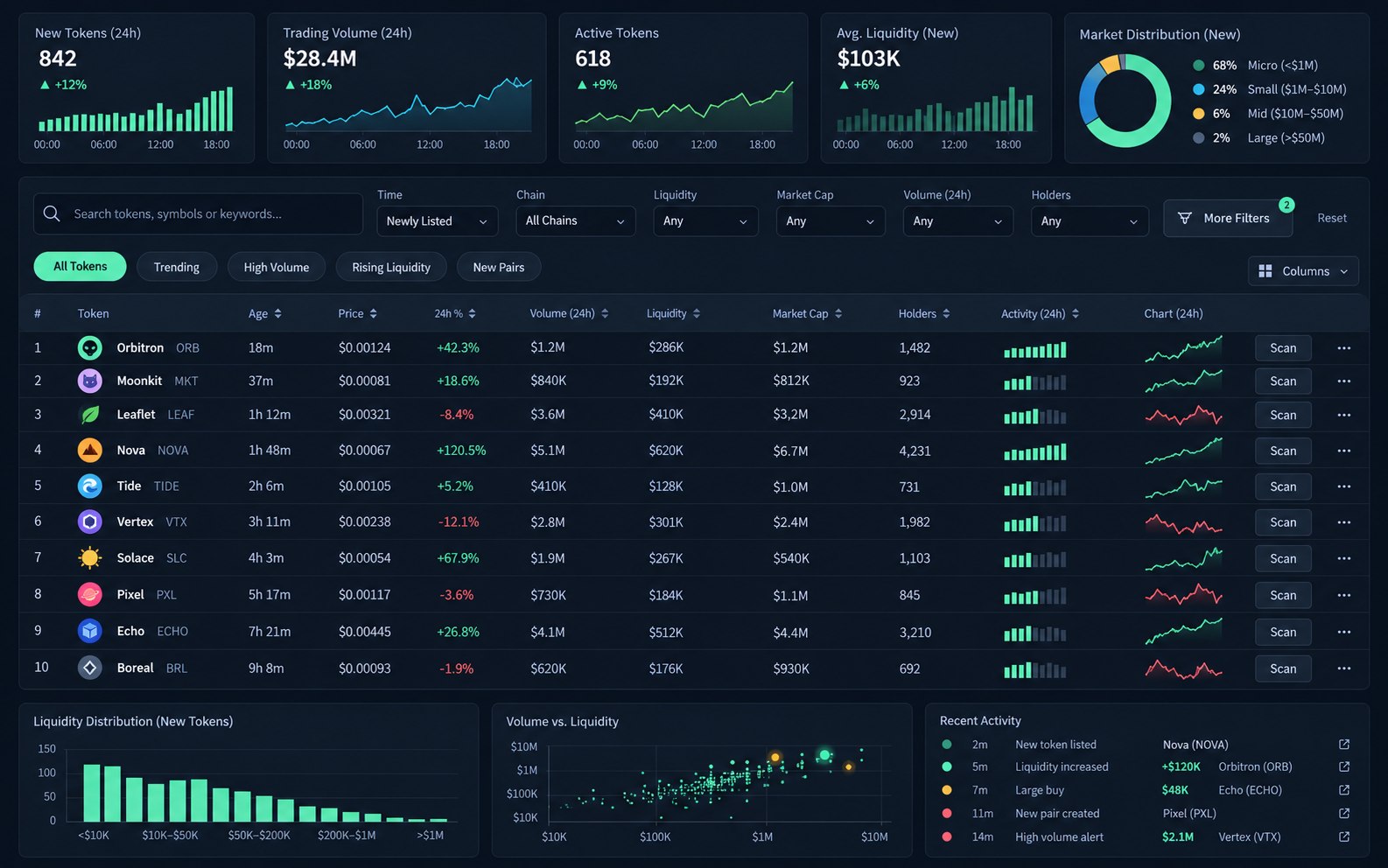Click the Nova orange triangle logo

pyautogui.click(x=90, y=451)
